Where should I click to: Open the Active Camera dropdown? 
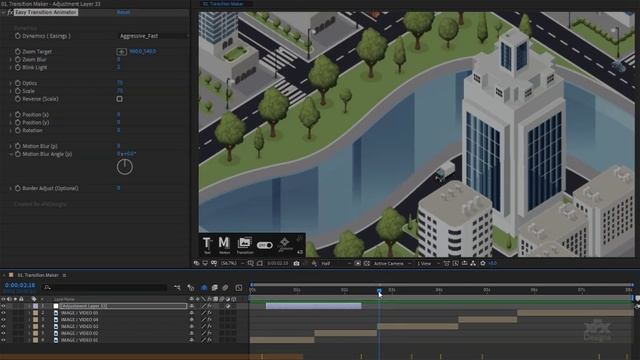[x=392, y=264]
